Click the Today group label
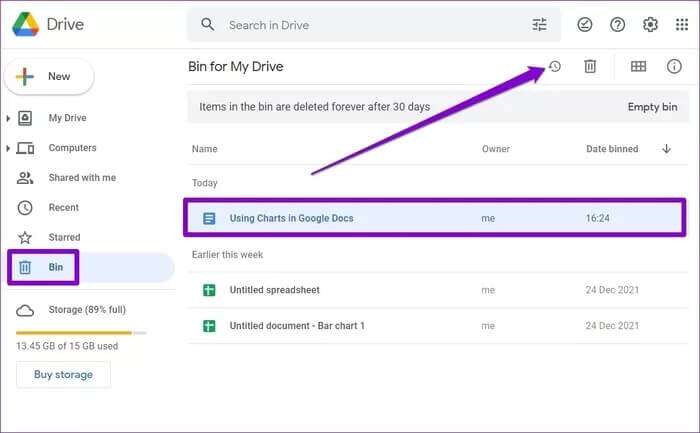The height and width of the screenshot is (433, 700). [204, 183]
